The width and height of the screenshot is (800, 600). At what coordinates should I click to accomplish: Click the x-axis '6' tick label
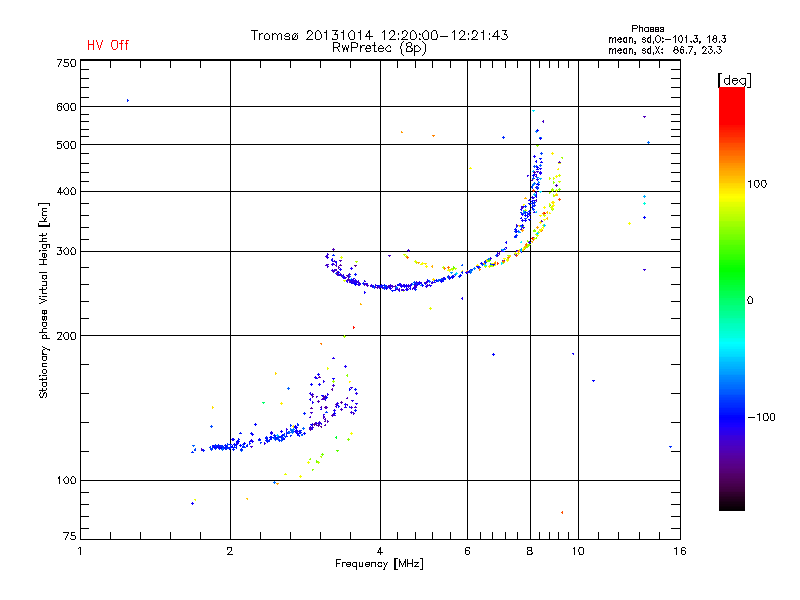[x=467, y=551]
